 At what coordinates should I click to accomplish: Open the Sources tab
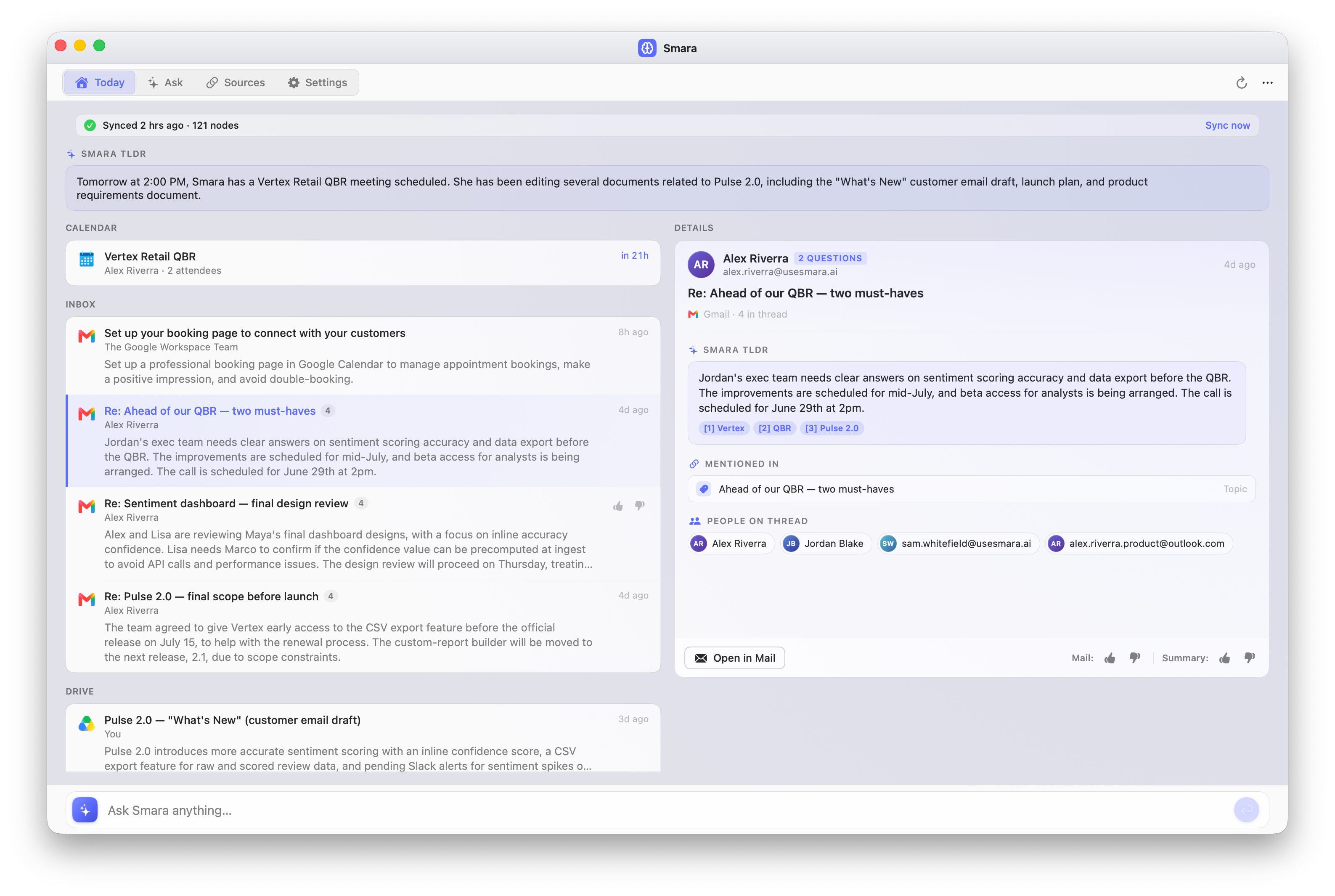click(236, 83)
